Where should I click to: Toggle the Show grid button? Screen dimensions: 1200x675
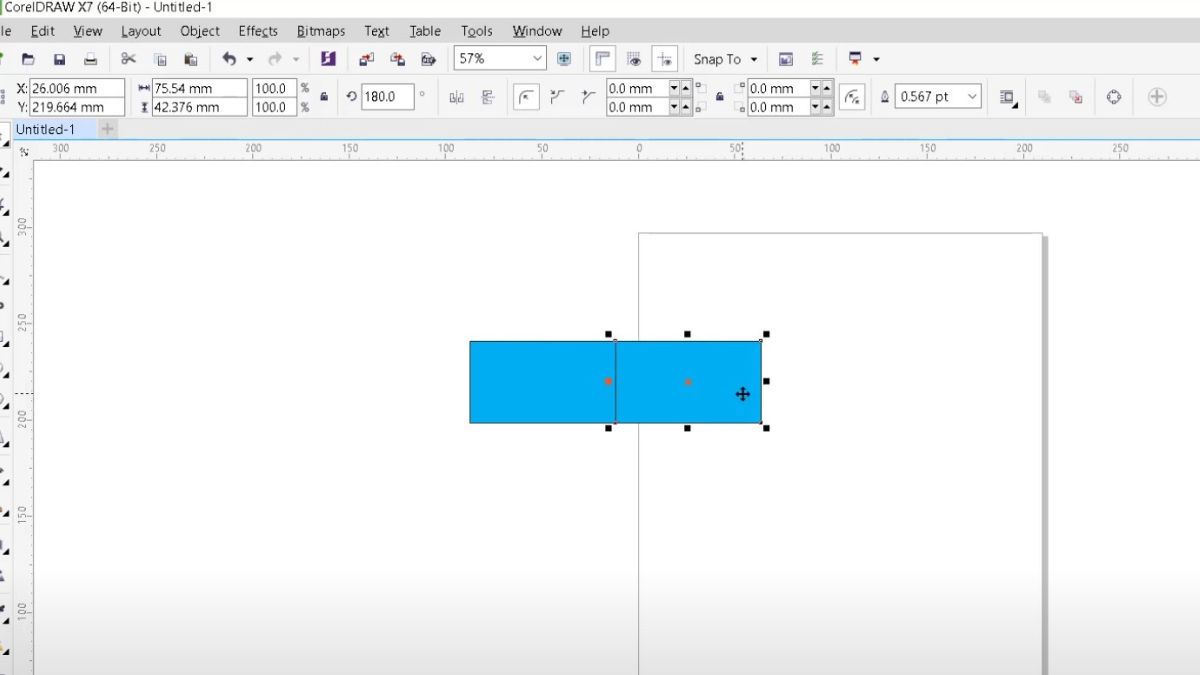(633, 59)
